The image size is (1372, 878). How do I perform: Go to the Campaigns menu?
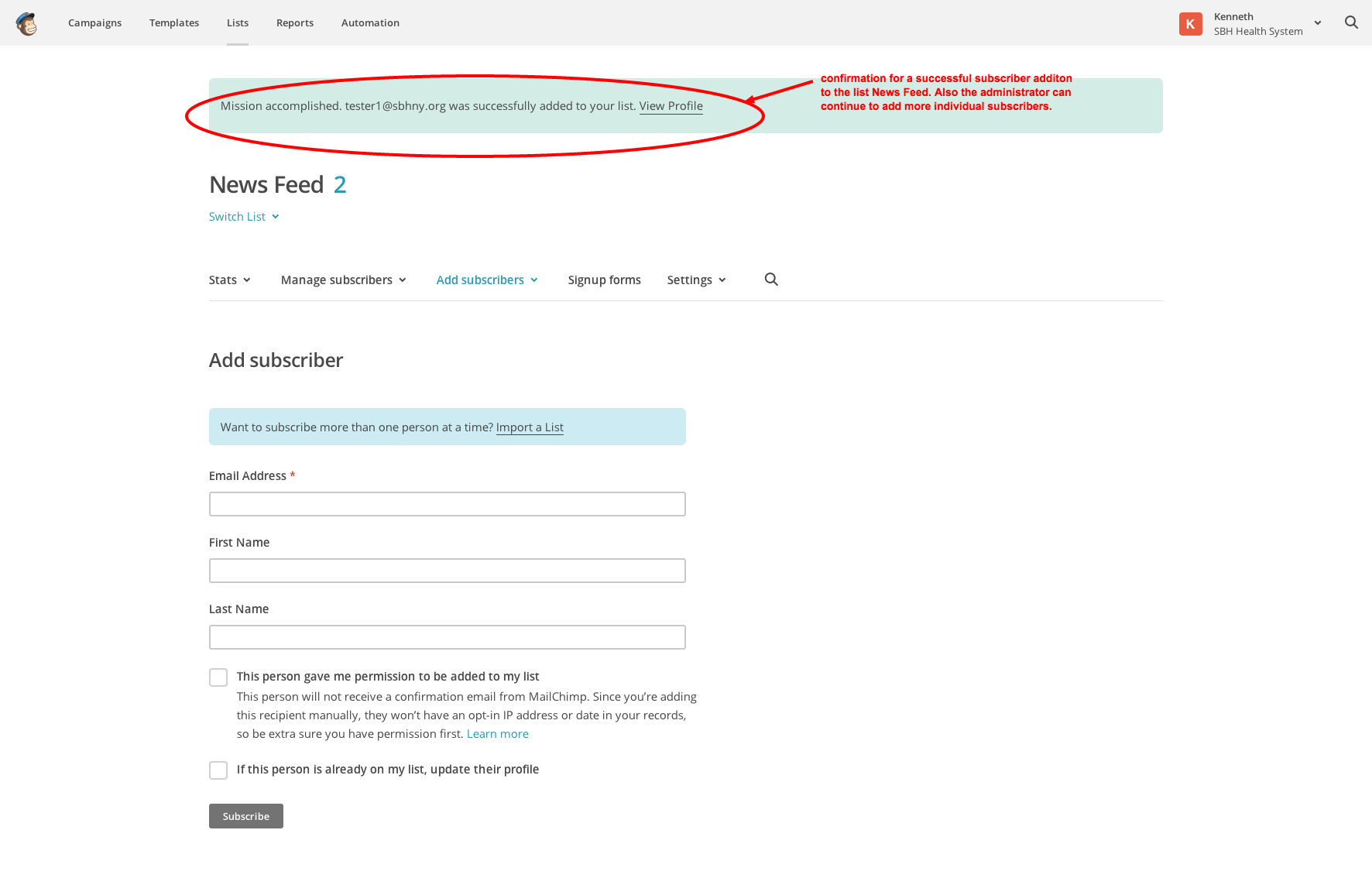point(94,23)
